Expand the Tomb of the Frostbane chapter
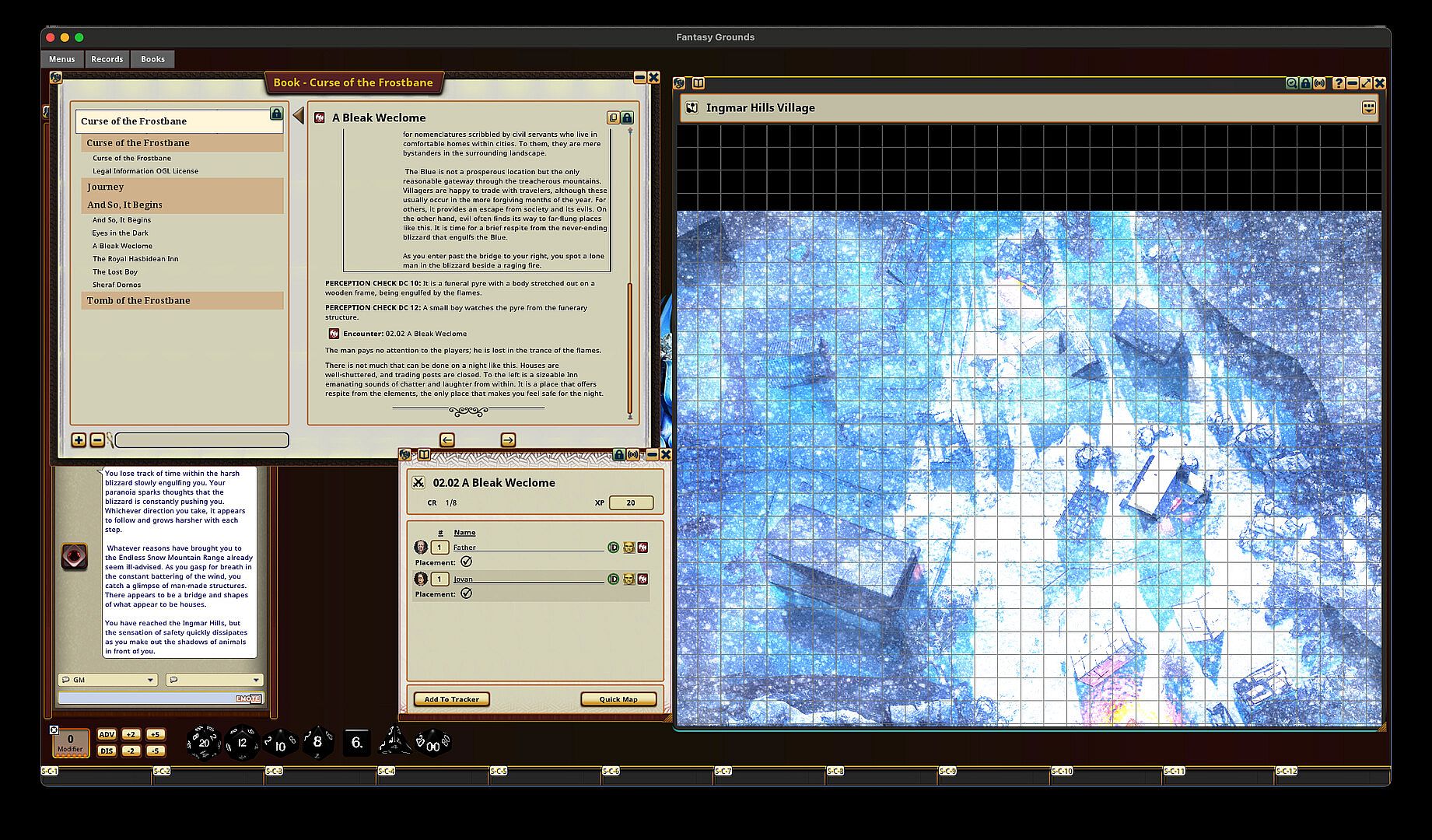The width and height of the screenshot is (1432, 840). [x=138, y=300]
